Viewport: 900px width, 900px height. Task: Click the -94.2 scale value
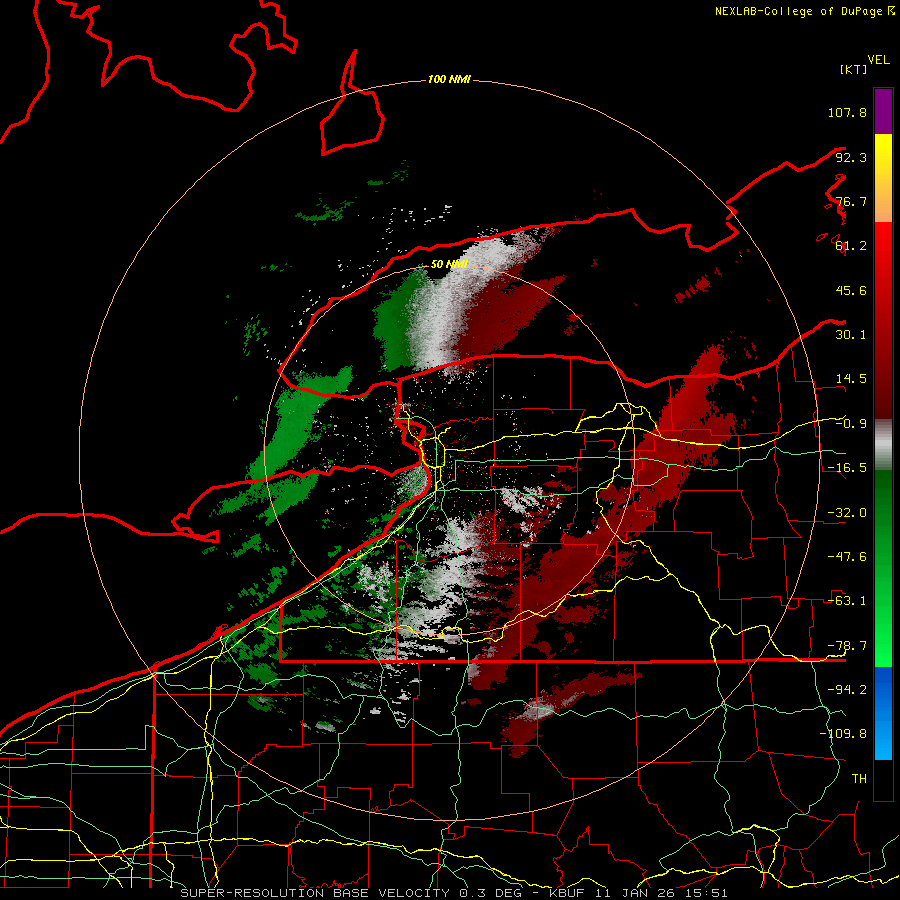point(847,690)
